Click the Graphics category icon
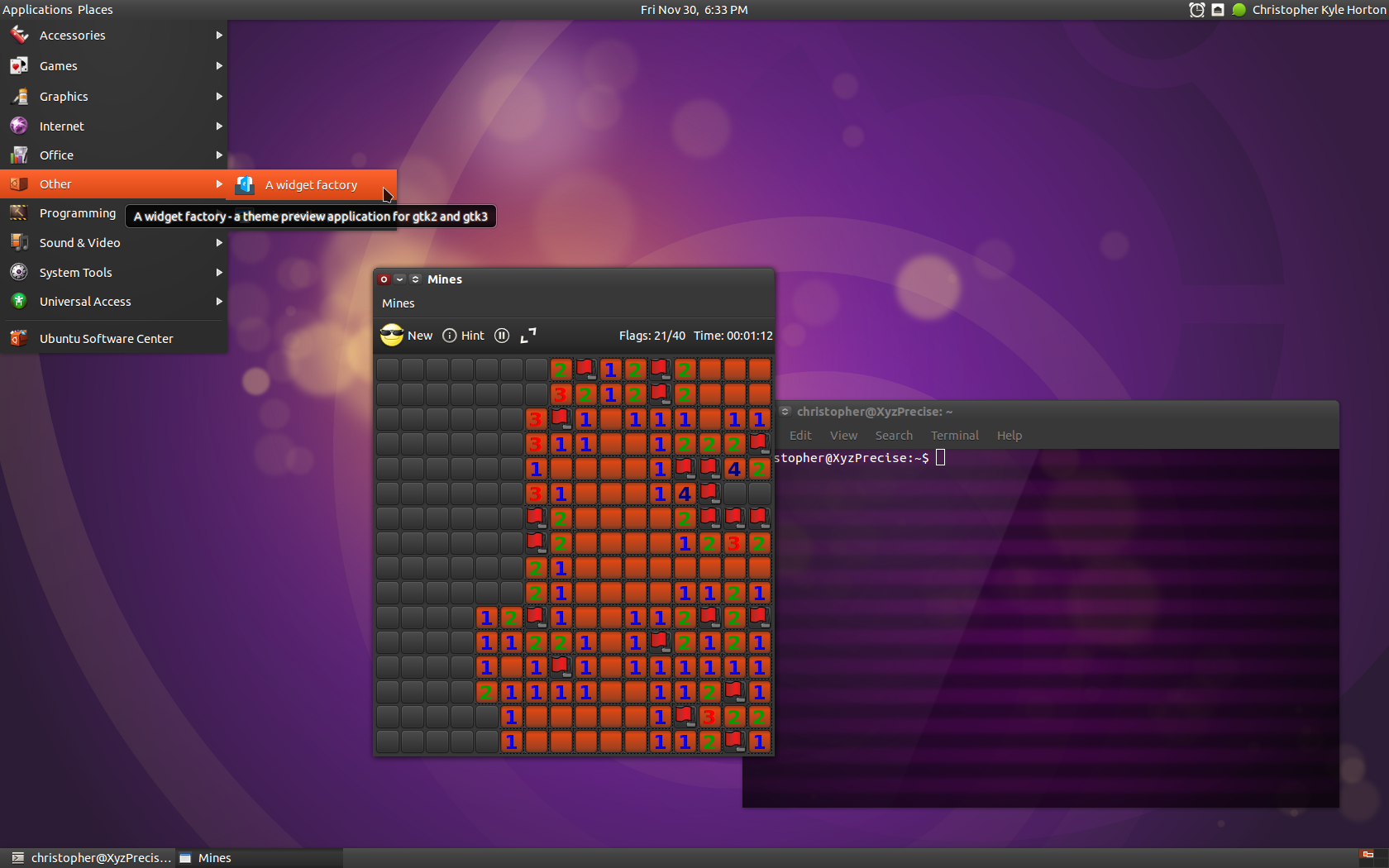The width and height of the screenshot is (1389, 868). [x=19, y=96]
